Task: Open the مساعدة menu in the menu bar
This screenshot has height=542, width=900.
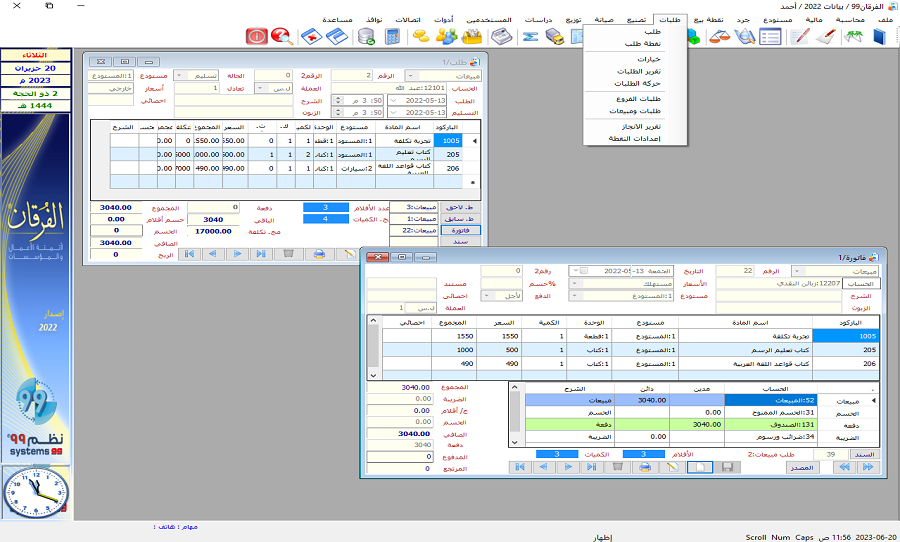Action: click(x=338, y=20)
